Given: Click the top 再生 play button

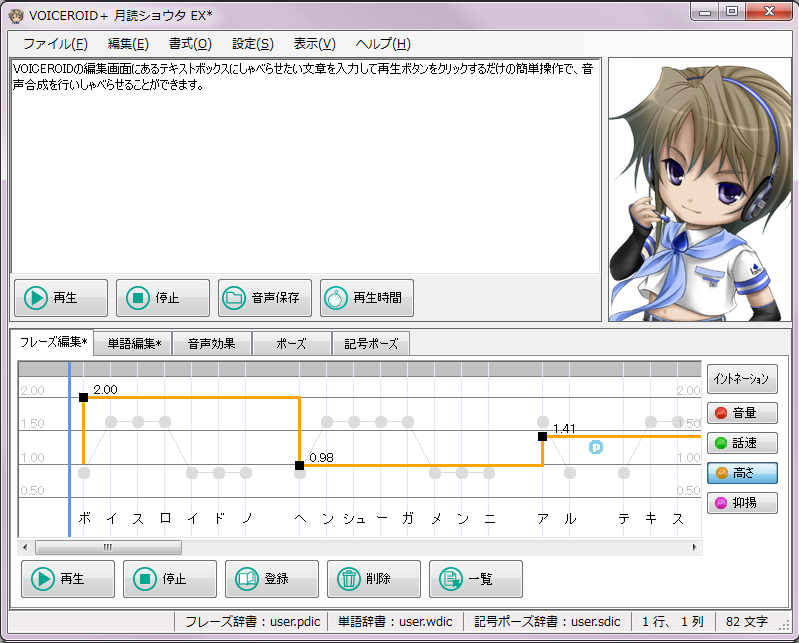Looking at the screenshot, I should click(61, 298).
